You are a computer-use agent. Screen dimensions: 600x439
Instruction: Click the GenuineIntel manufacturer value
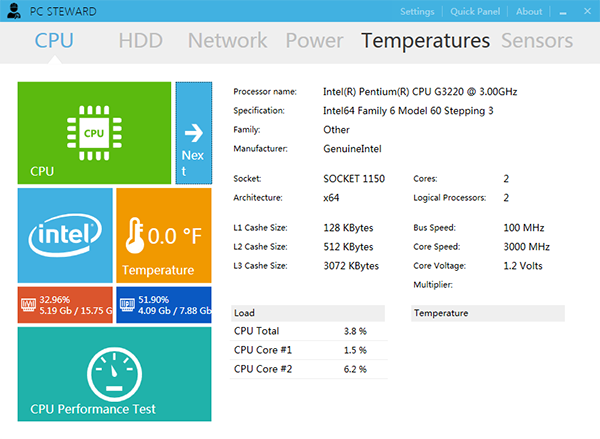[352, 149]
